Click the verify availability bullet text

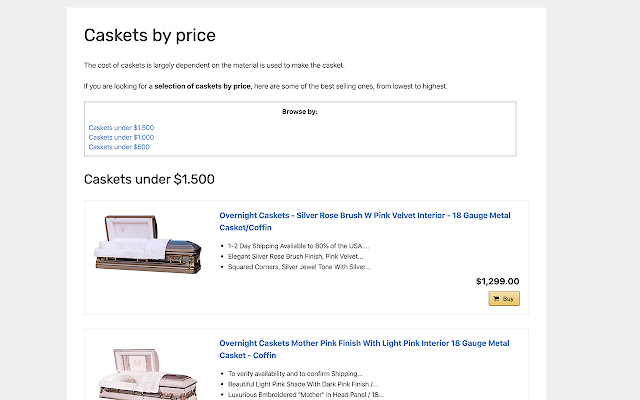[299, 374]
